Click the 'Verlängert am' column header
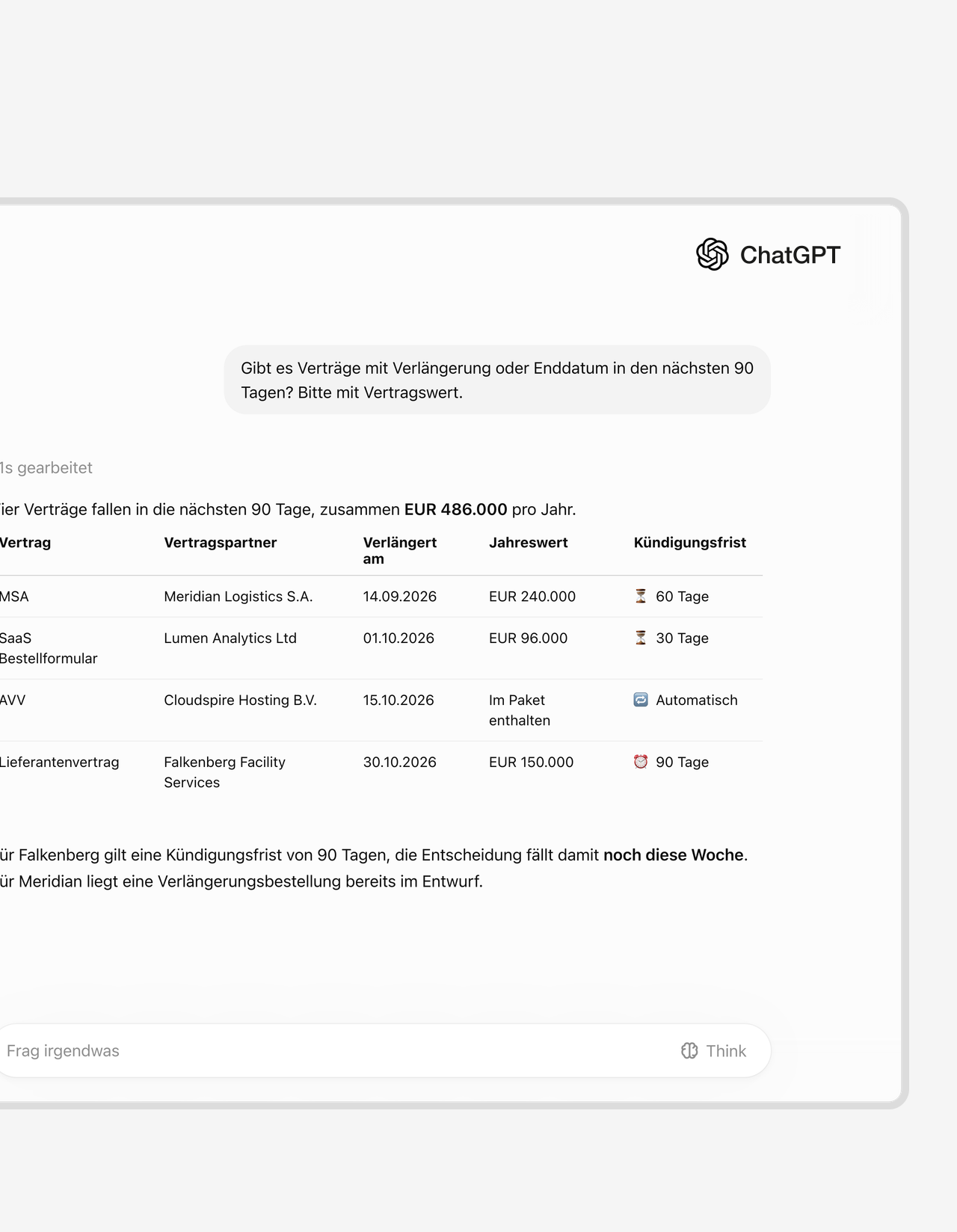The image size is (957, 1232). pos(400,550)
